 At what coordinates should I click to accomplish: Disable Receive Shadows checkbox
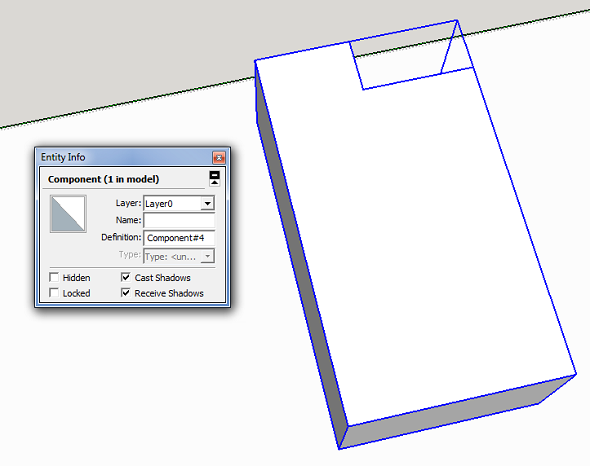[126, 292]
